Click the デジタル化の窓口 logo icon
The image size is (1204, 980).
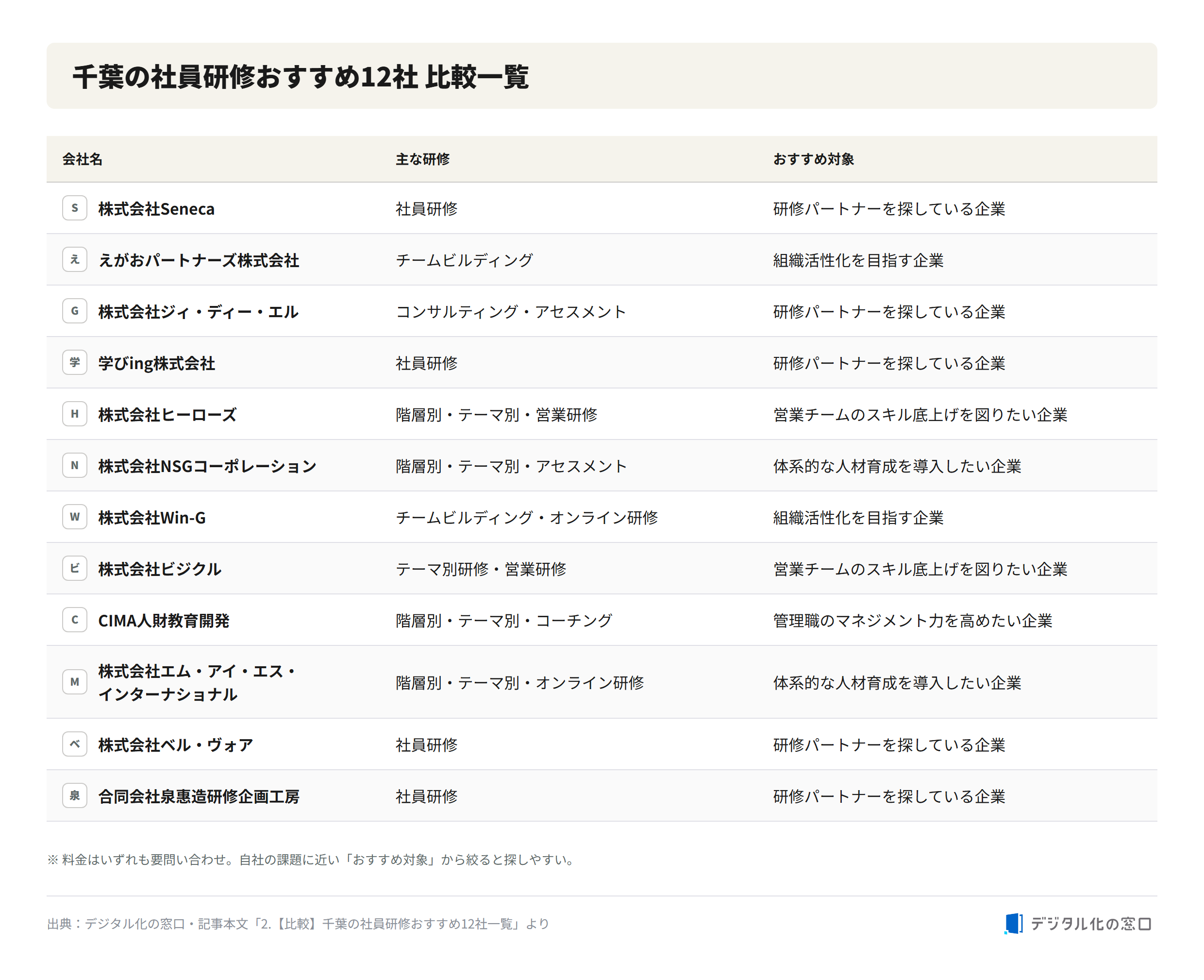(1013, 924)
